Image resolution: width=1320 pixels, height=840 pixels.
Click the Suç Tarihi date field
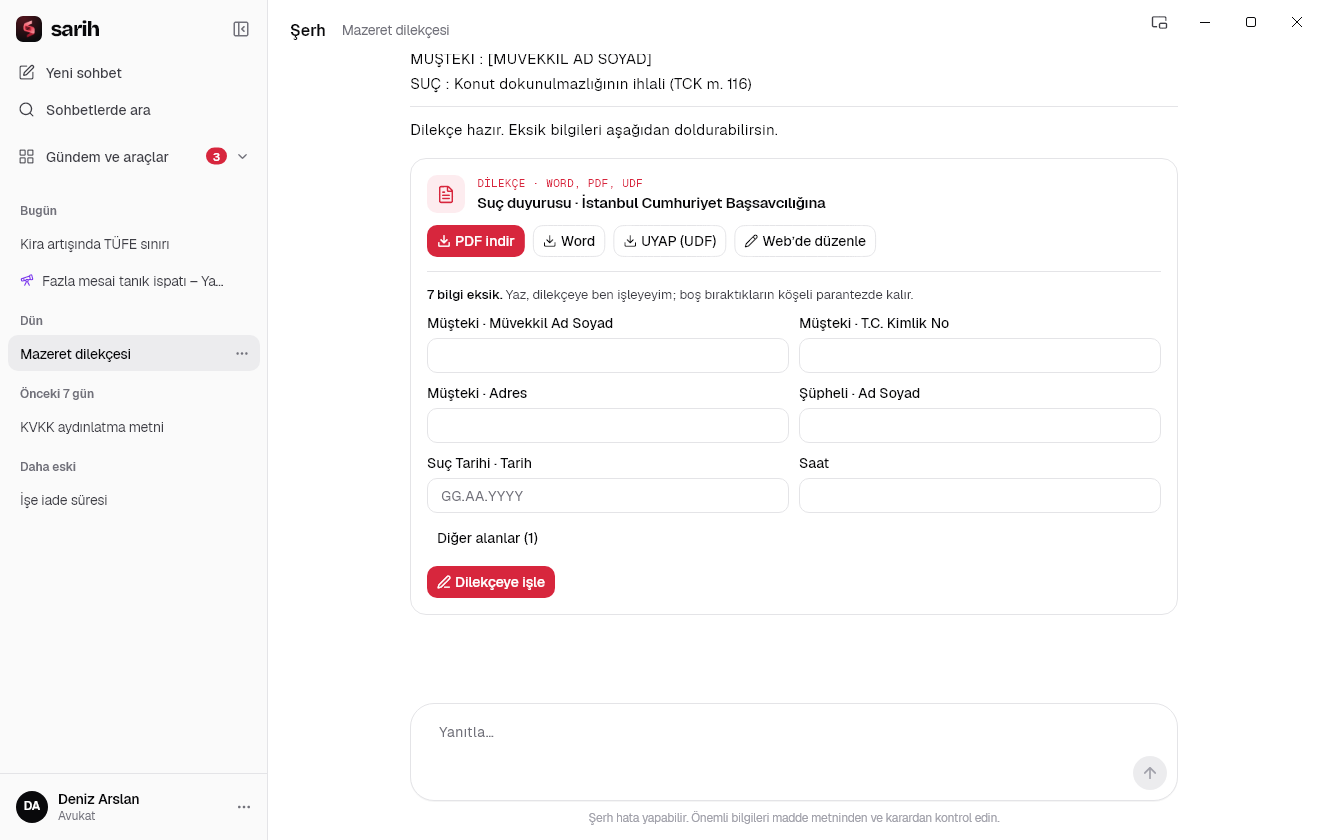tap(608, 496)
